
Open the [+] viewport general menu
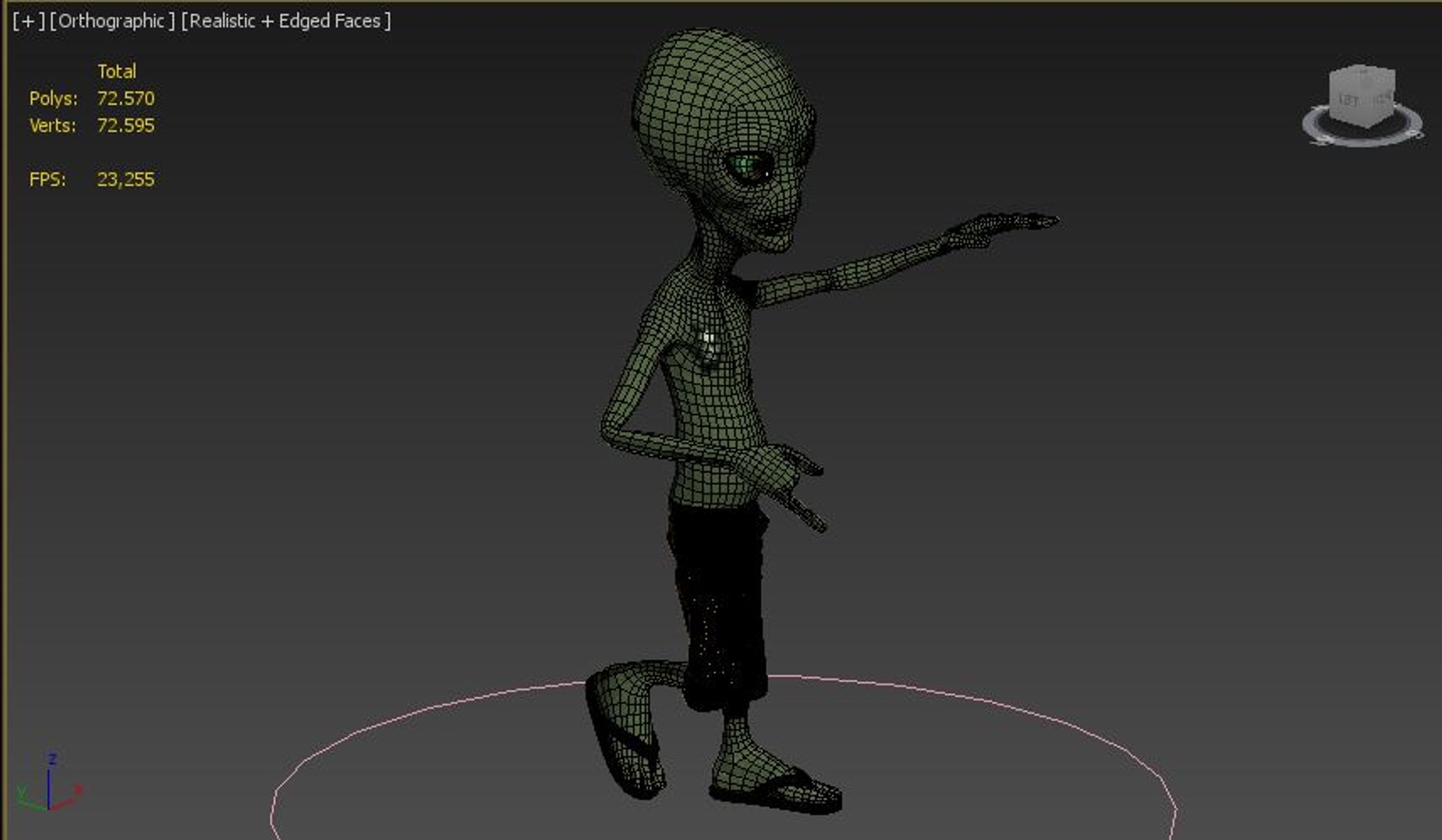pos(28,21)
